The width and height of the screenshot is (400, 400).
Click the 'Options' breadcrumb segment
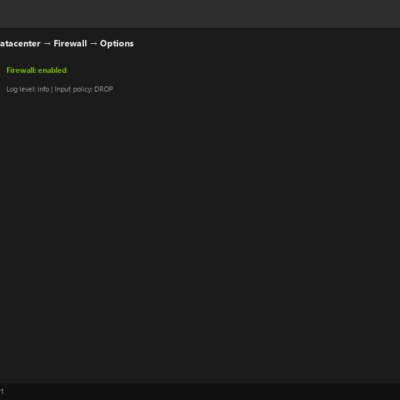tap(117, 44)
